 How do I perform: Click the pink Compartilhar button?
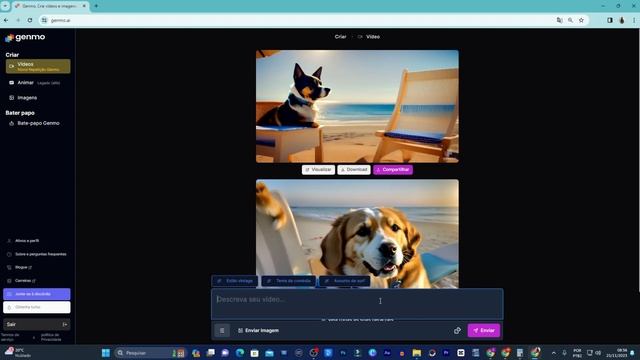393,170
